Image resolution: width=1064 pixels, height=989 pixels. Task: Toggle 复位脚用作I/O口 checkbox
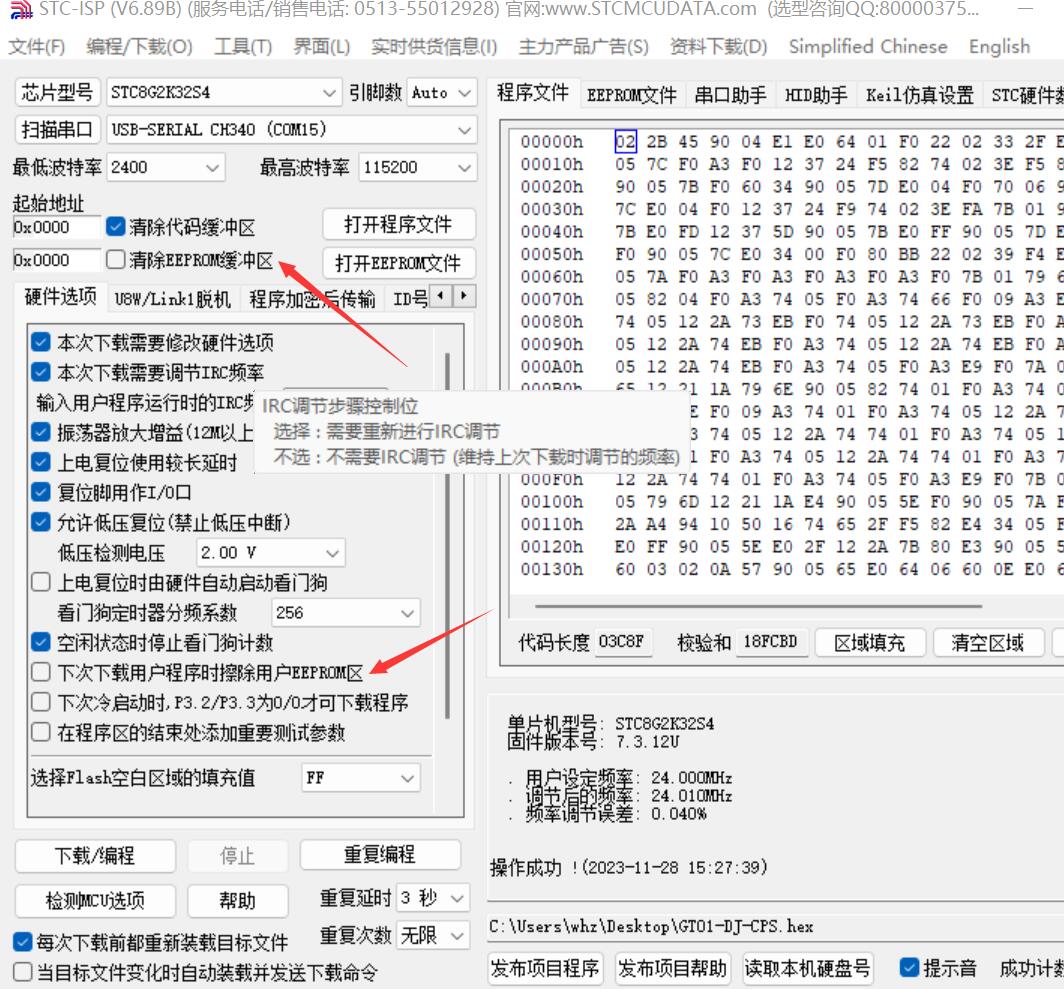(x=41, y=492)
